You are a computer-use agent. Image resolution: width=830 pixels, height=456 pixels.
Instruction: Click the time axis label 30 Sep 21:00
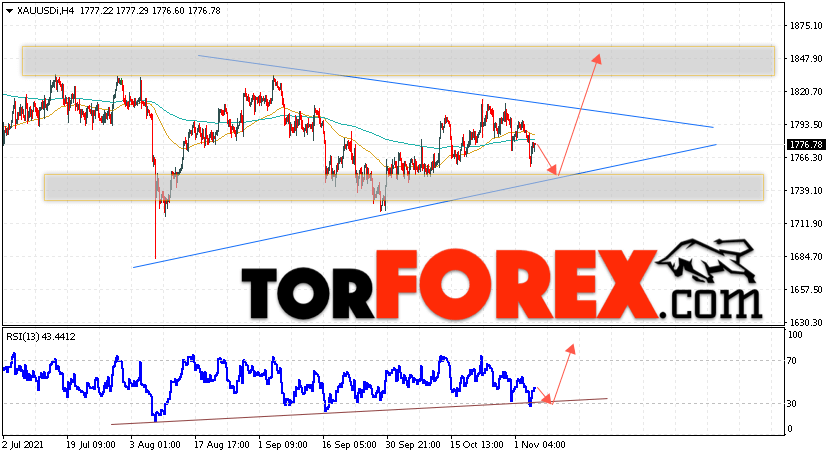click(x=413, y=444)
